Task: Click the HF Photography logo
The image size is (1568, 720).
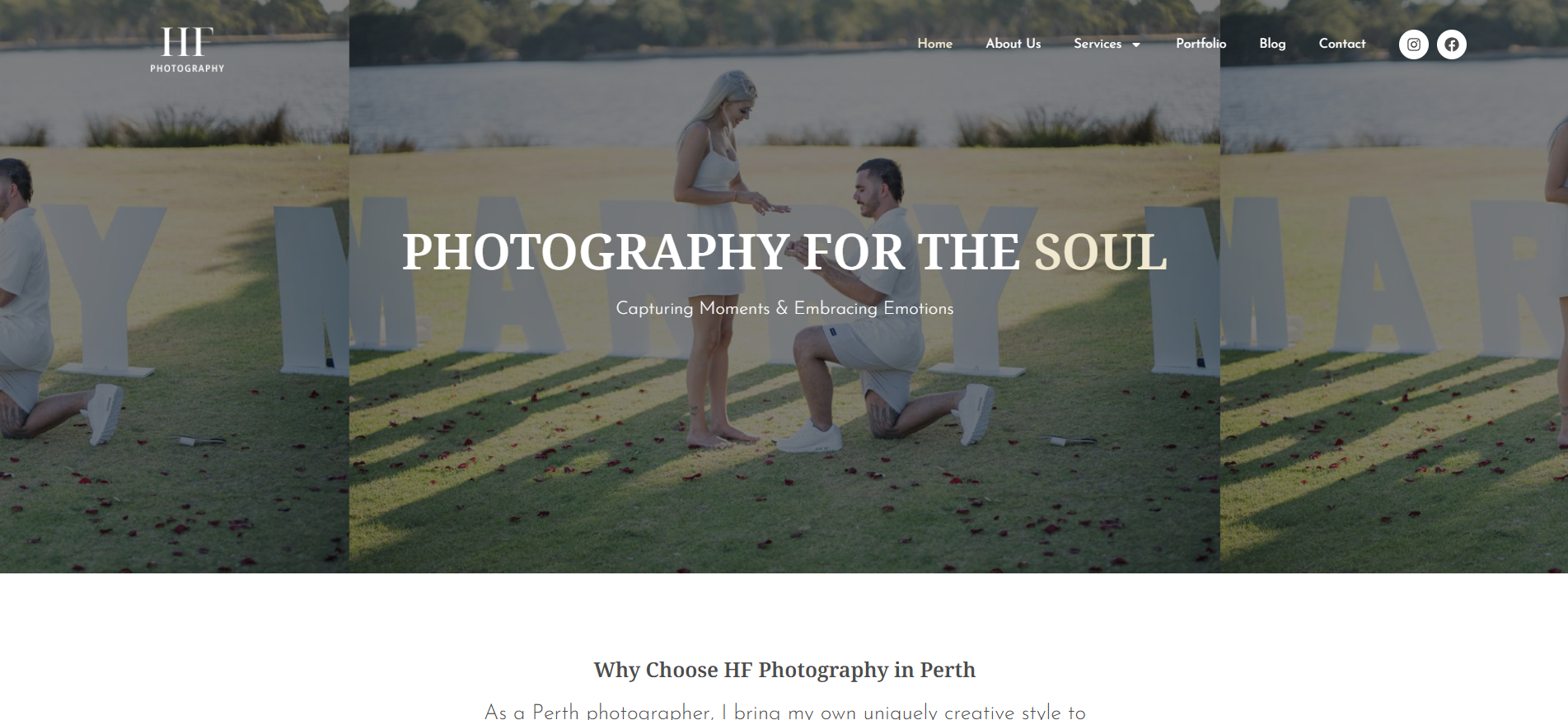Action: (187, 49)
